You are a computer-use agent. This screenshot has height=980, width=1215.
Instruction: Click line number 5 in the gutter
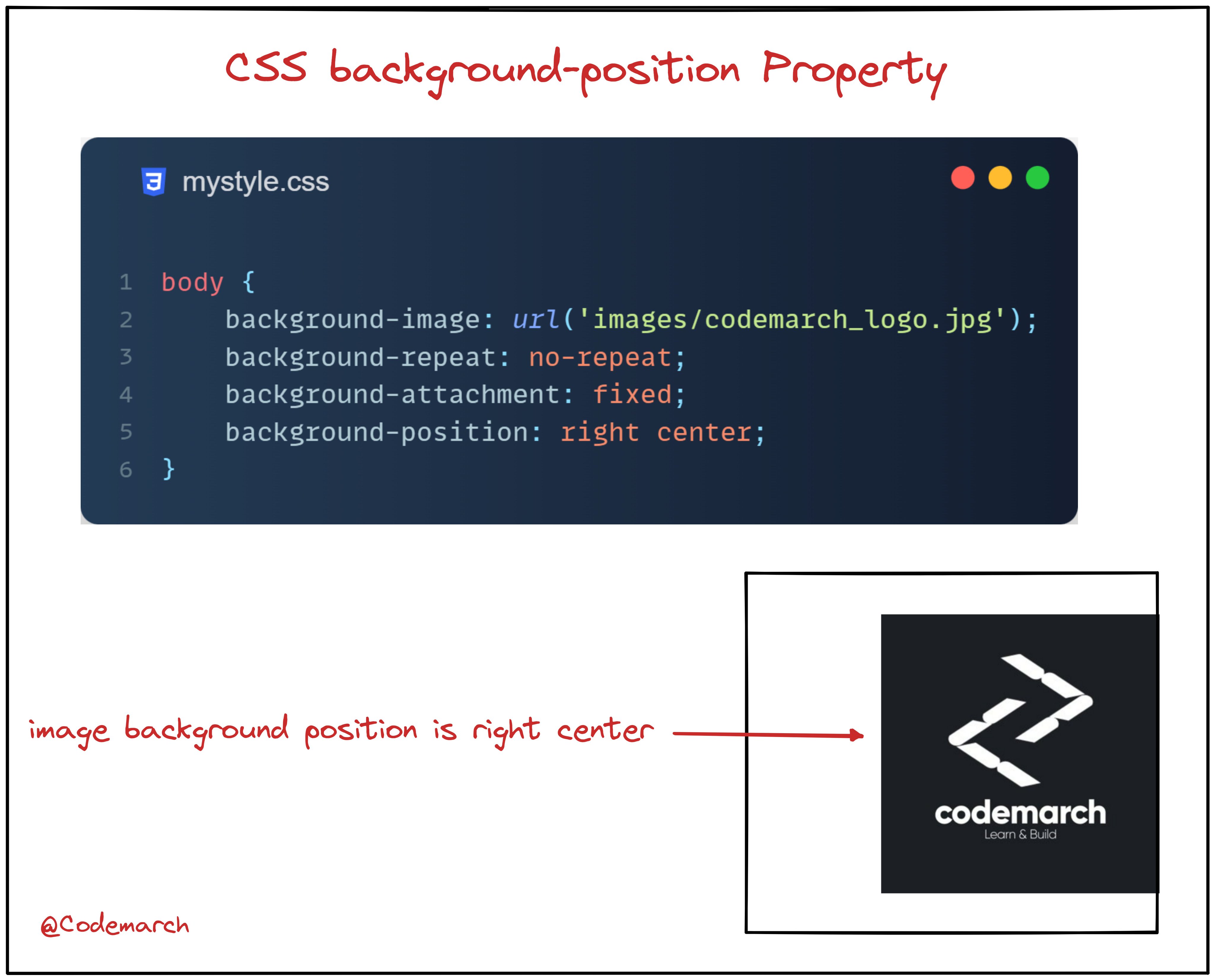point(125,432)
